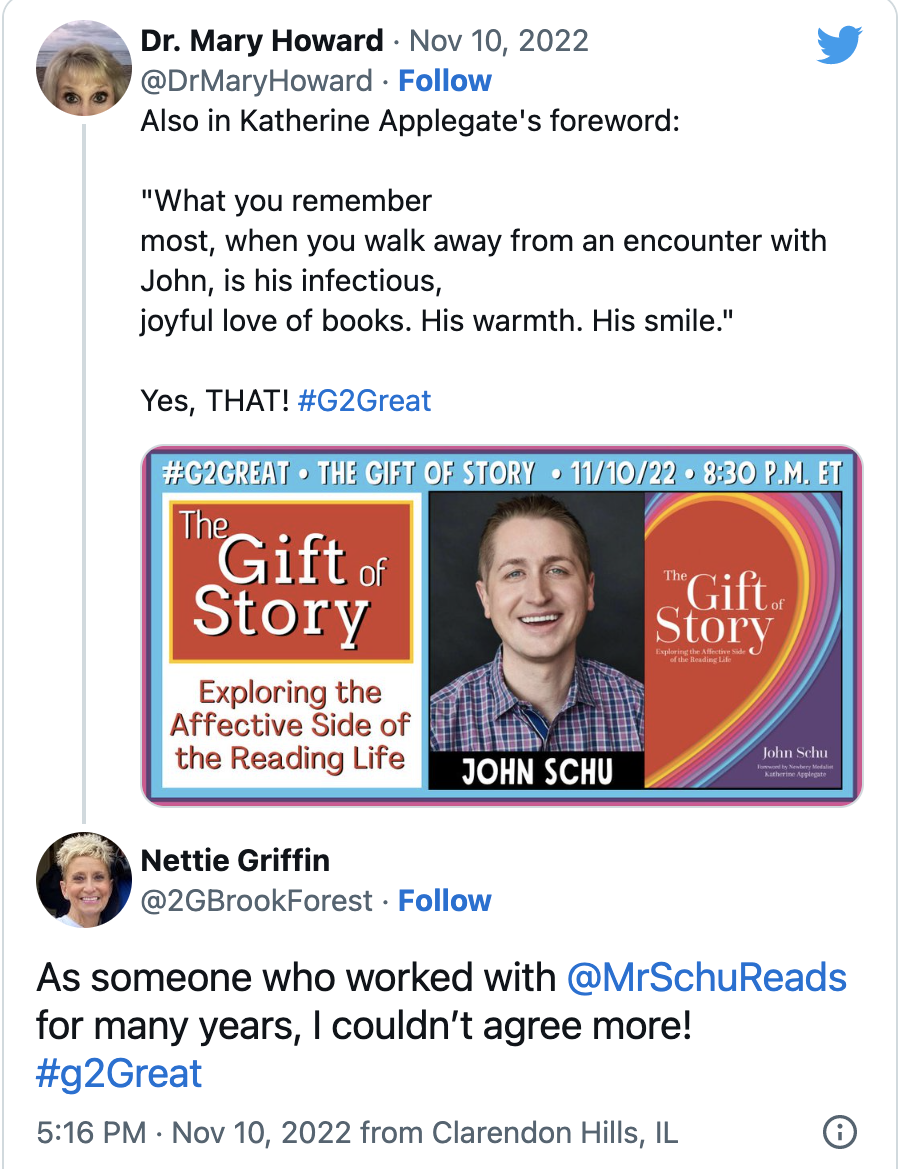Image resolution: width=909 pixels, height=1169 pixels.
Task: Open Dr. Mary Howard's profile avatar
Action: [x=84, y=68]
